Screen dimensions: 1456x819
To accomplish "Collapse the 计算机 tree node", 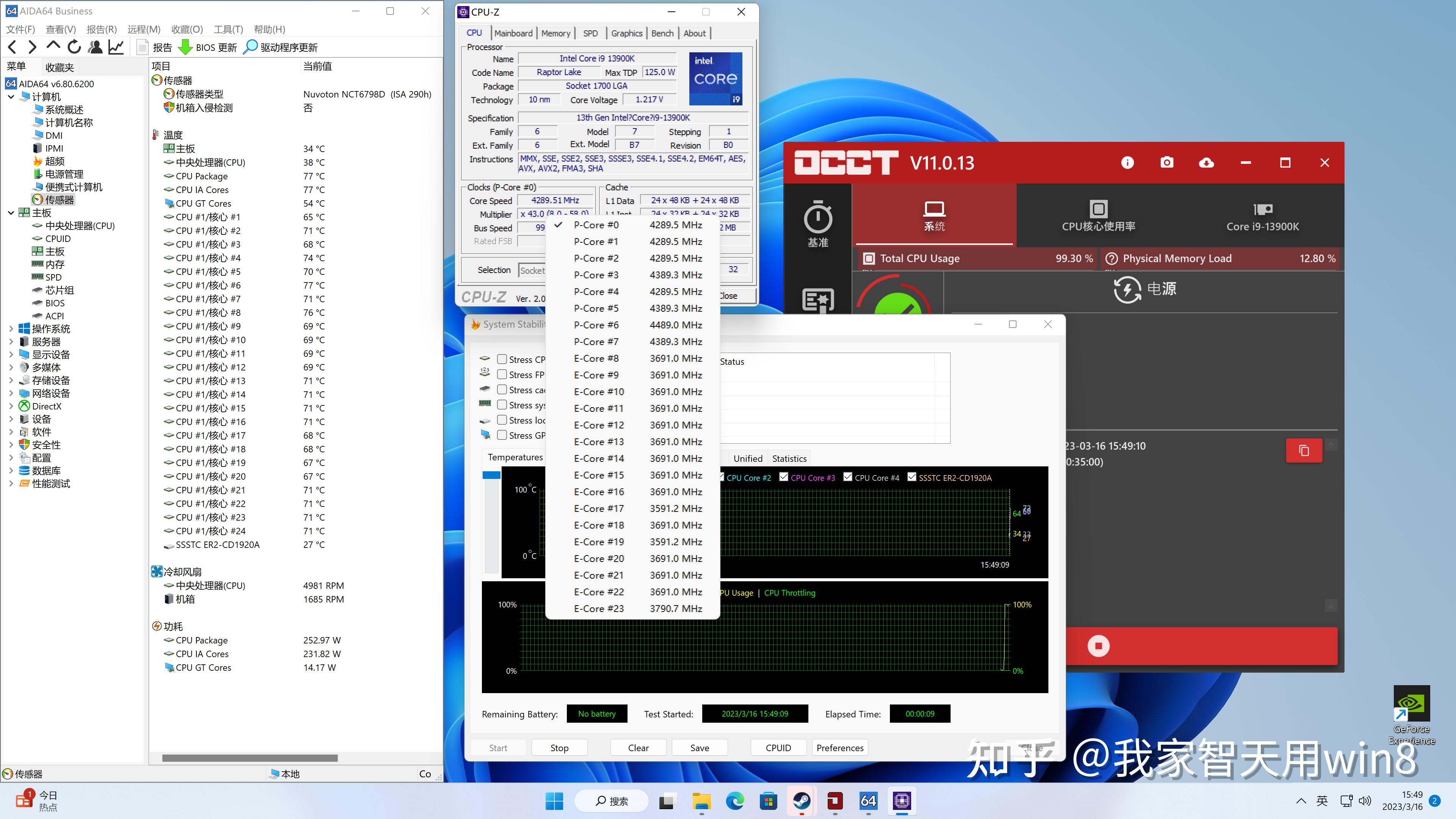I will tap(11, 97).
